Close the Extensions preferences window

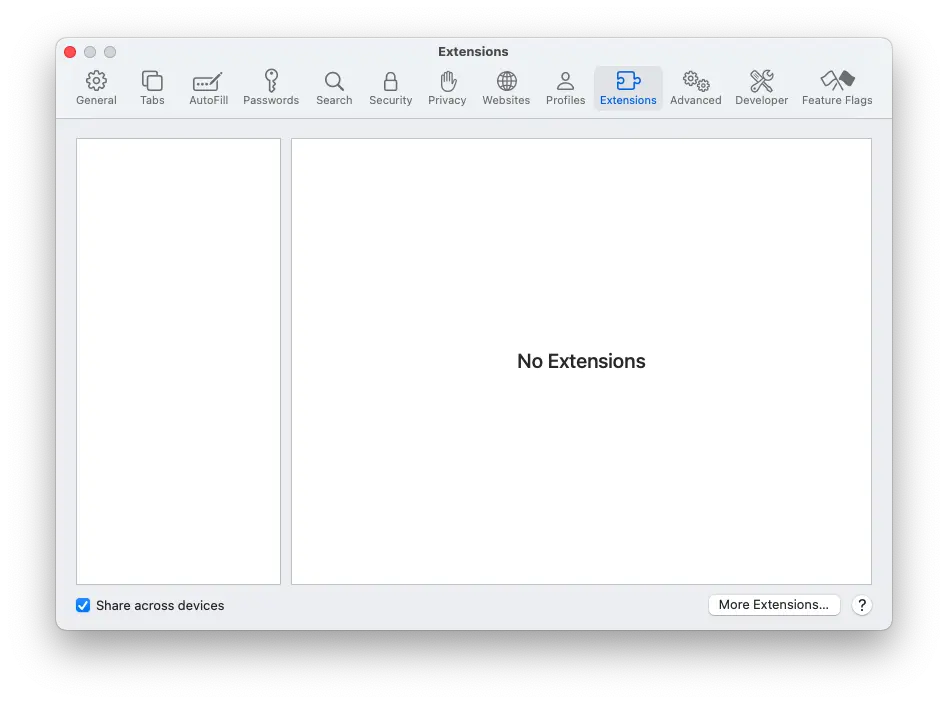click(x=69, y=51)
